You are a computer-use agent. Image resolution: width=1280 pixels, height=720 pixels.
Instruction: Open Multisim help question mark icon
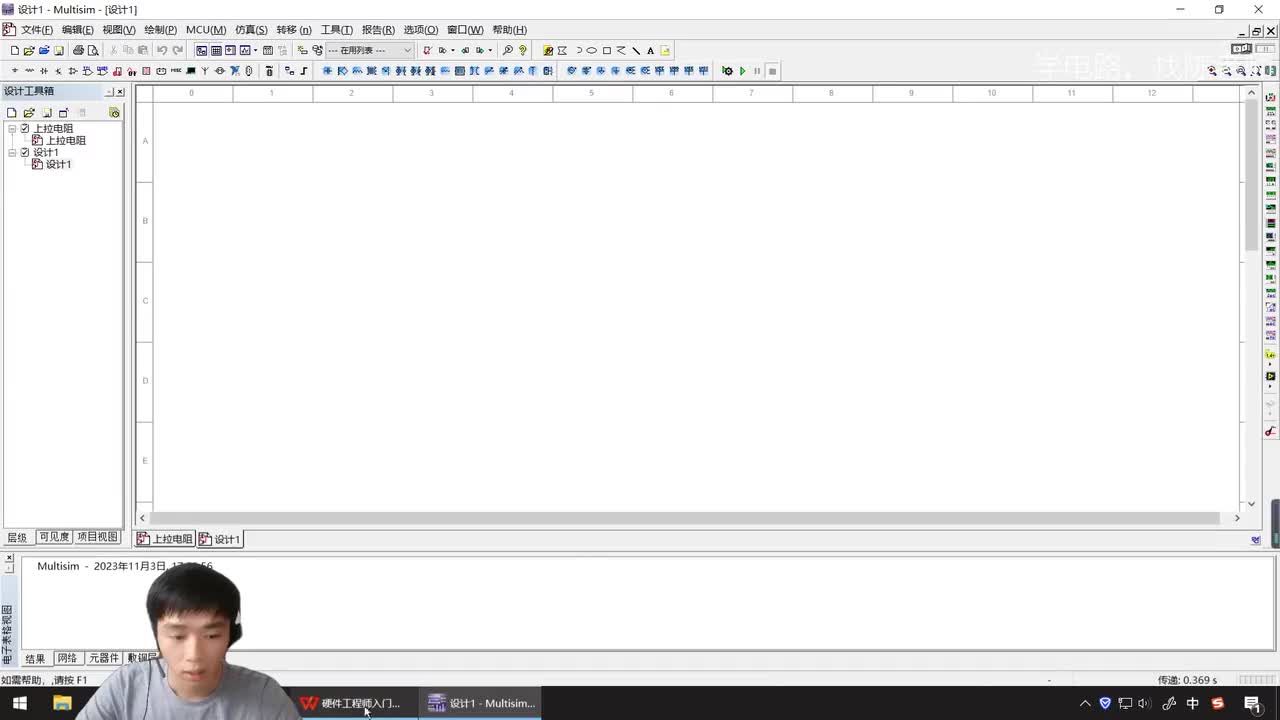pos(522,50)
